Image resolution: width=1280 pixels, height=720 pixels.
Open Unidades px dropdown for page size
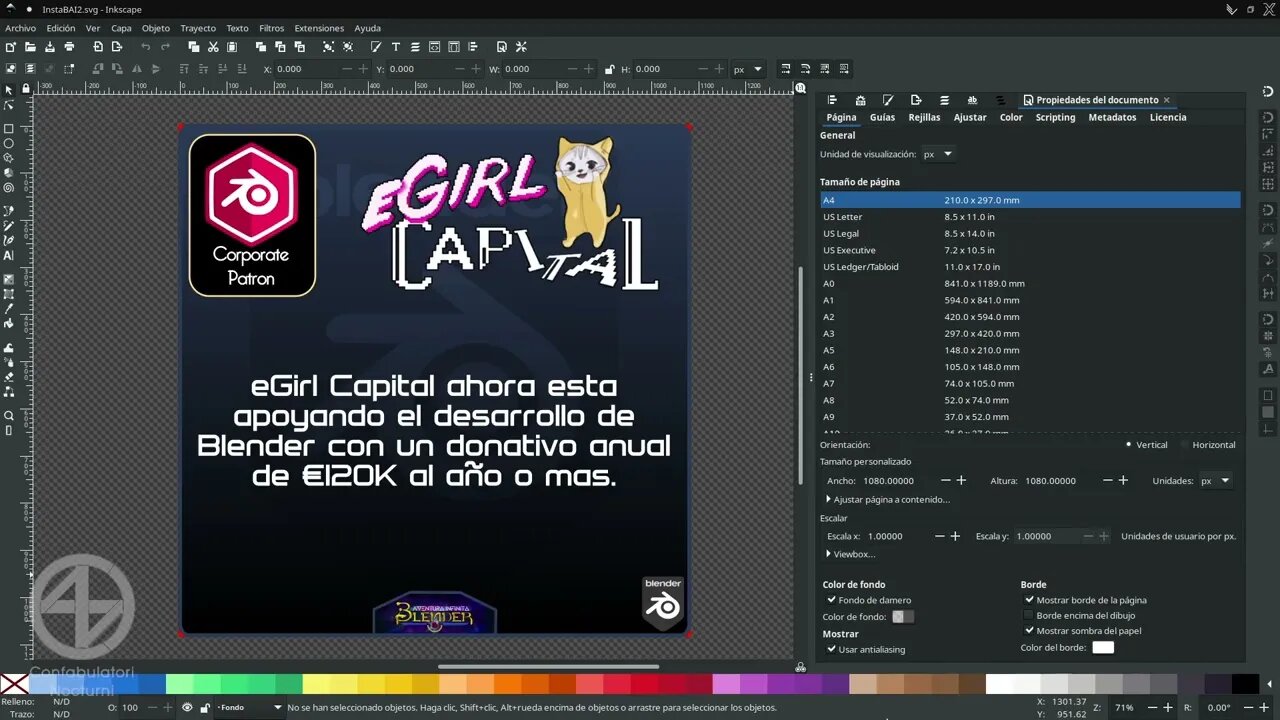point(1215,481)
